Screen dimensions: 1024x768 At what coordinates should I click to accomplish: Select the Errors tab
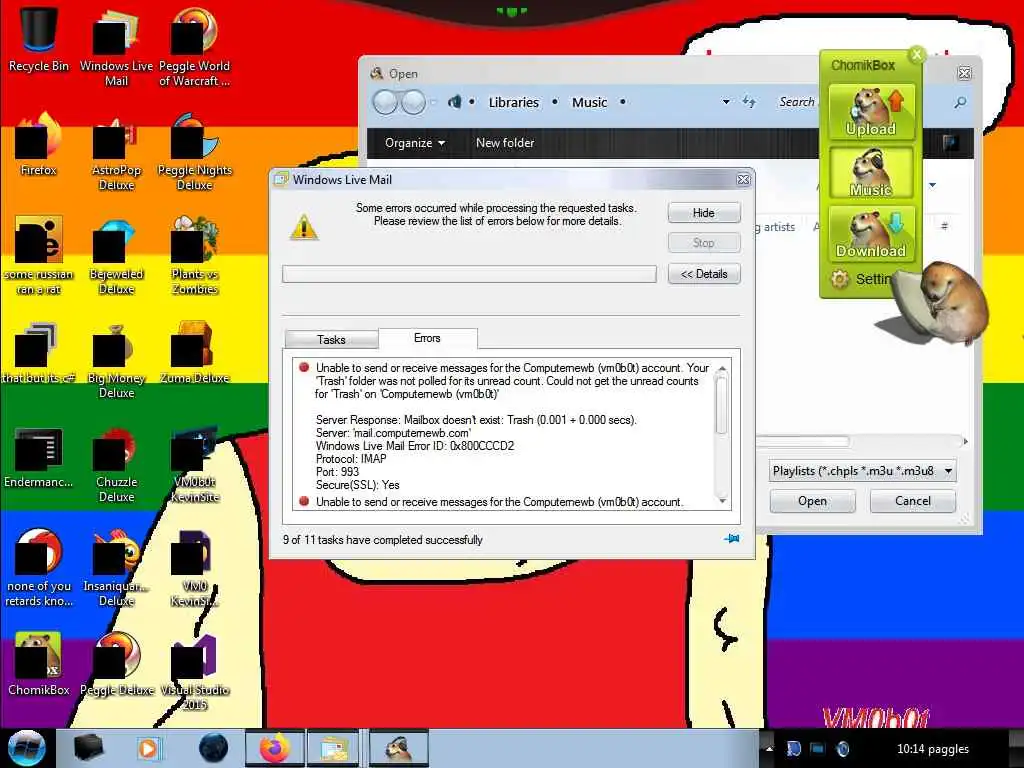[427, 338]
